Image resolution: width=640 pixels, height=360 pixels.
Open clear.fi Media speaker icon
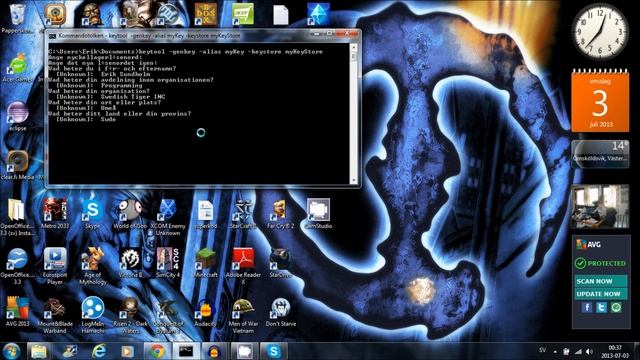[17, 165]
